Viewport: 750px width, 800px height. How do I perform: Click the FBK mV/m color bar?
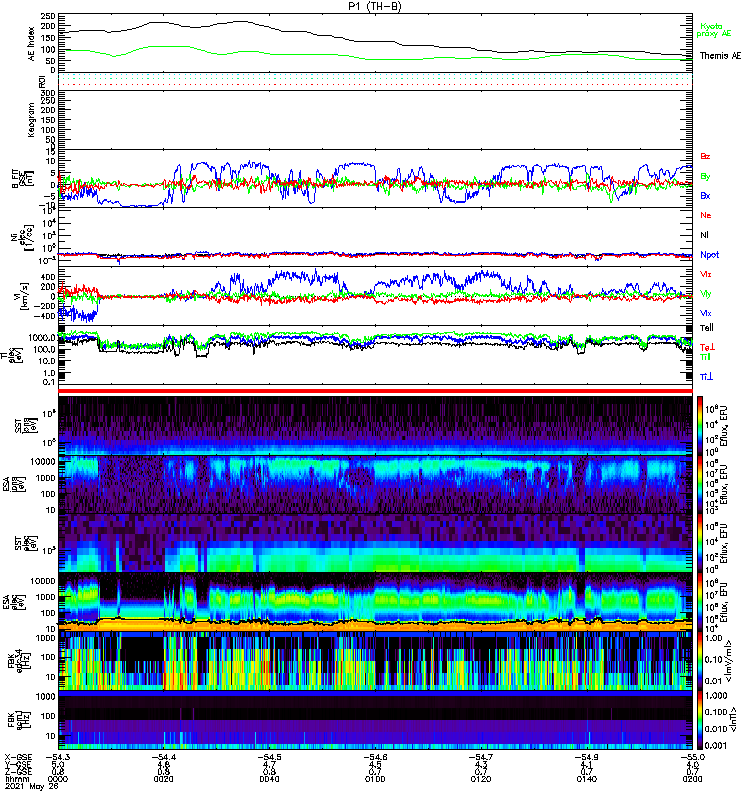click(700, 661)
